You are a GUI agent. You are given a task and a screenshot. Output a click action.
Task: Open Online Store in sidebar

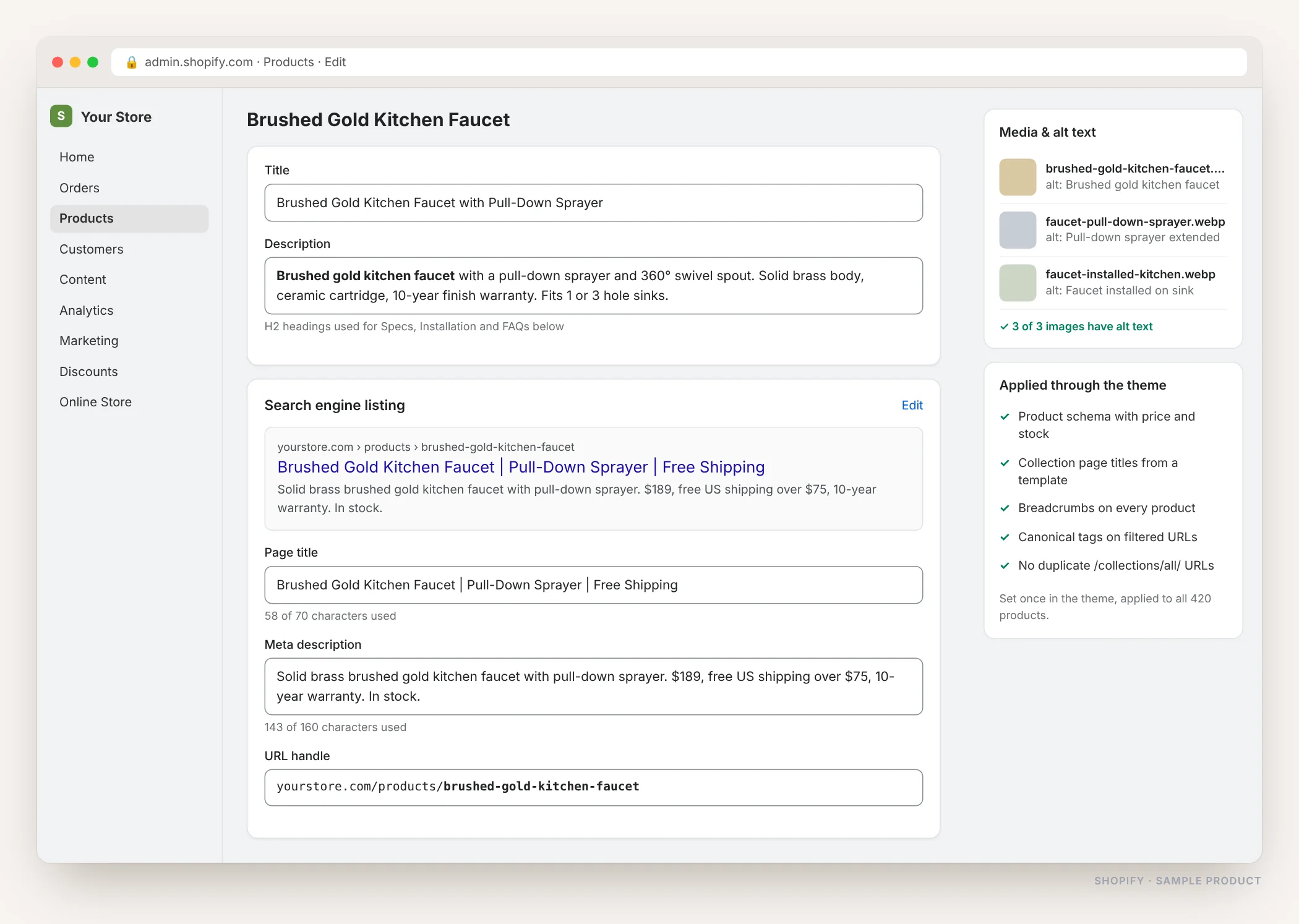pos(129,402)
